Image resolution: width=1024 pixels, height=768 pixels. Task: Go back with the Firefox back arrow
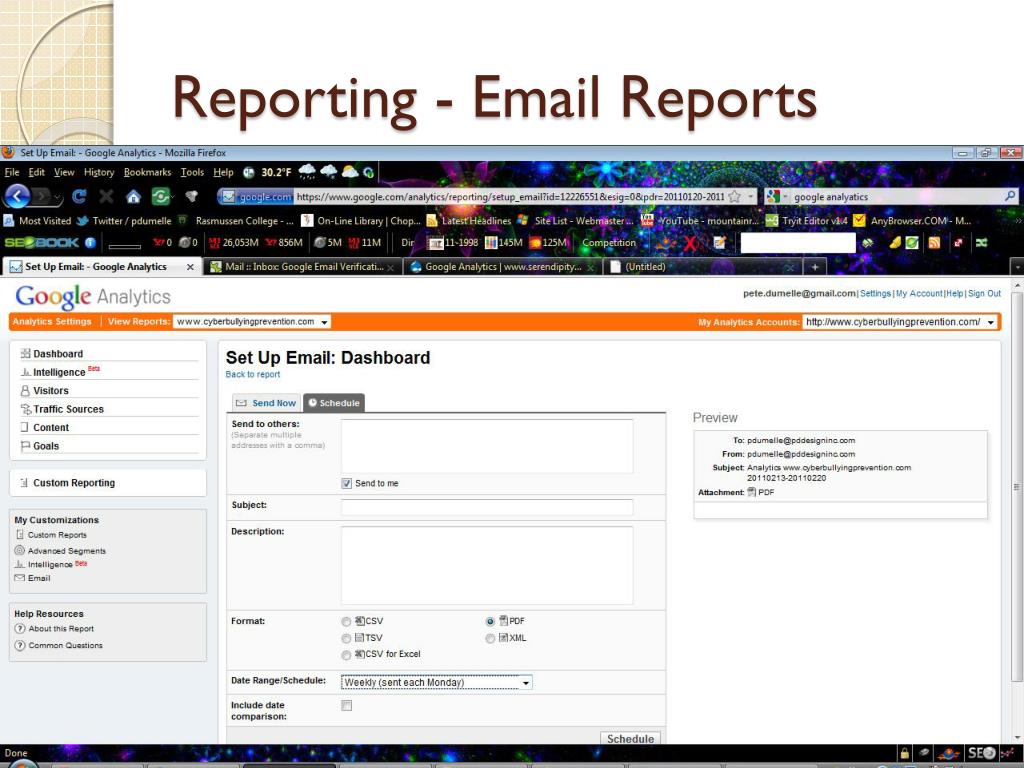click(17, 196)
